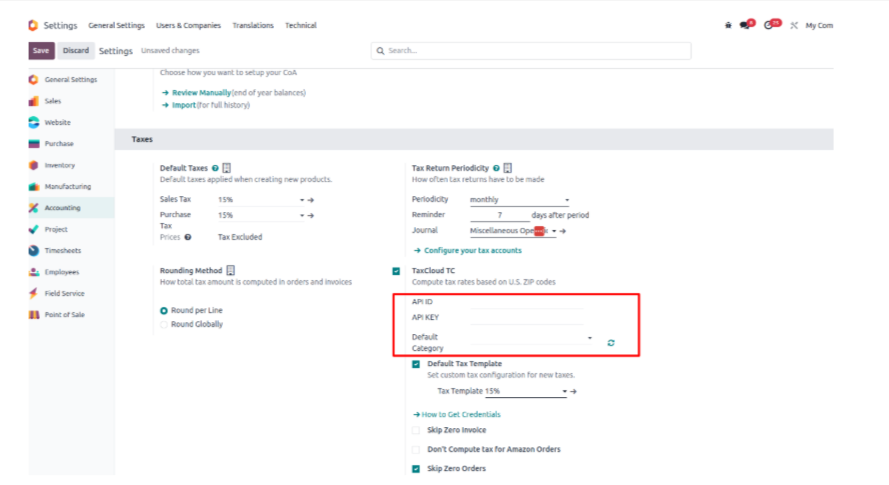Open the Technical menu
Image resolution: width=889 pixels, height=485 pixels.
300,25
